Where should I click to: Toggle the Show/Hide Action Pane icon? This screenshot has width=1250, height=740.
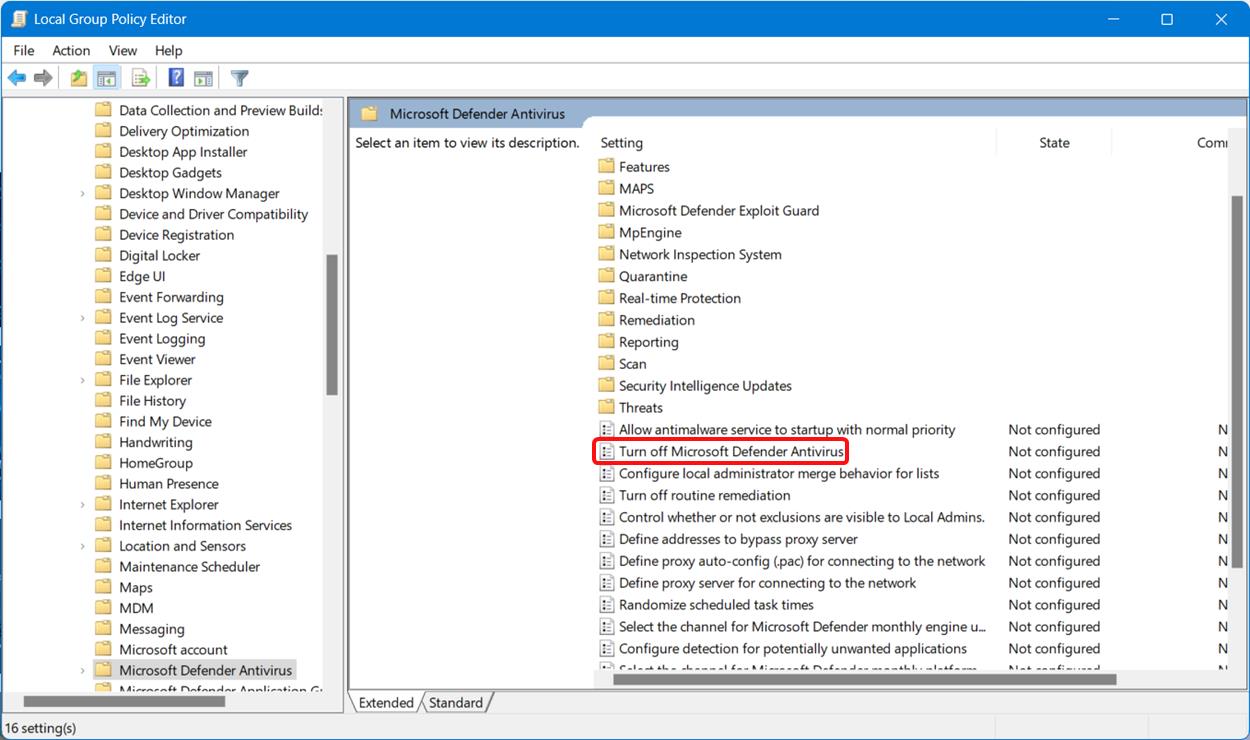(204, 77)
